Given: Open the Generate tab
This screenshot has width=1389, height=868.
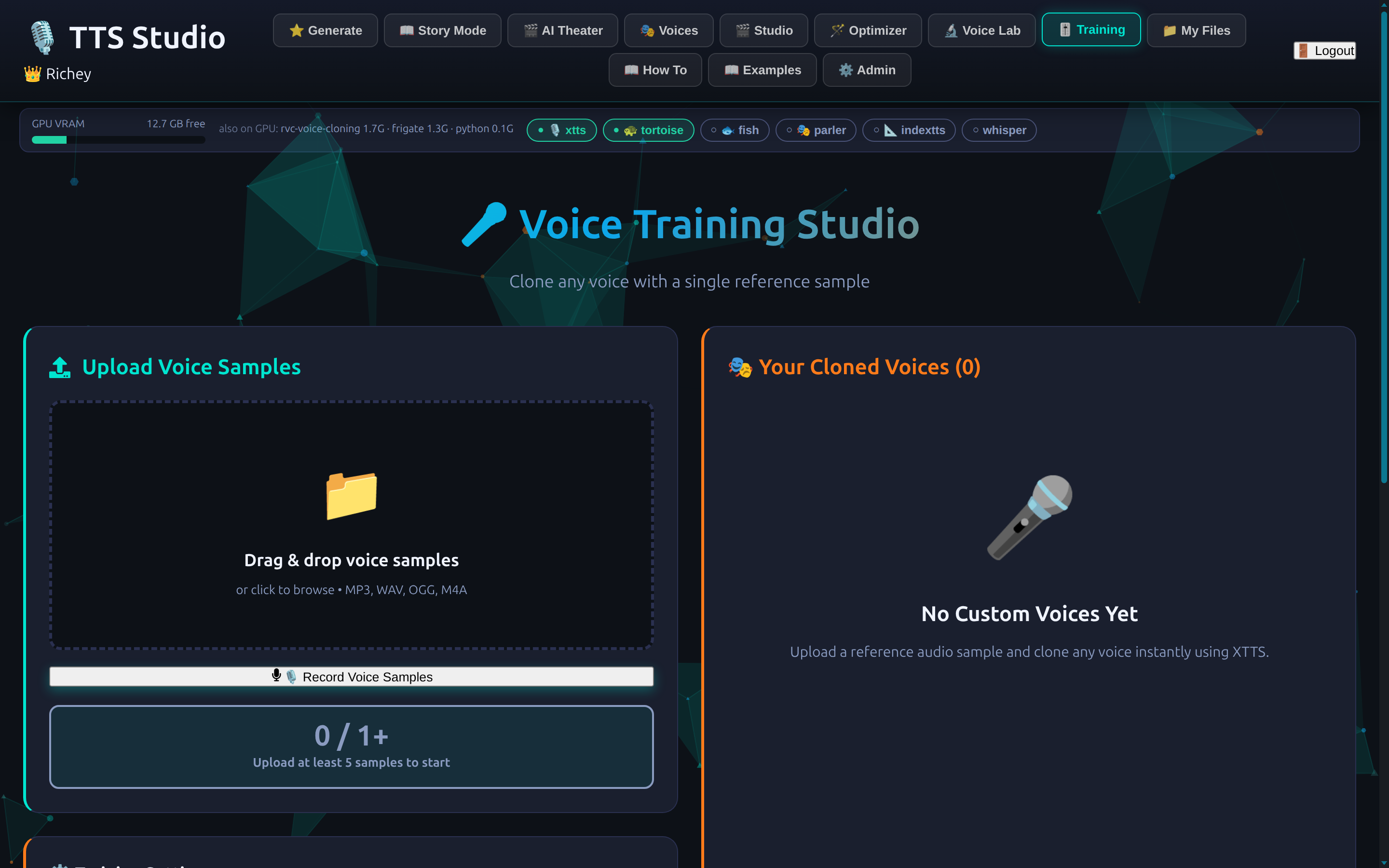Looking at the screenshot, I should click(x=326, y=30).
